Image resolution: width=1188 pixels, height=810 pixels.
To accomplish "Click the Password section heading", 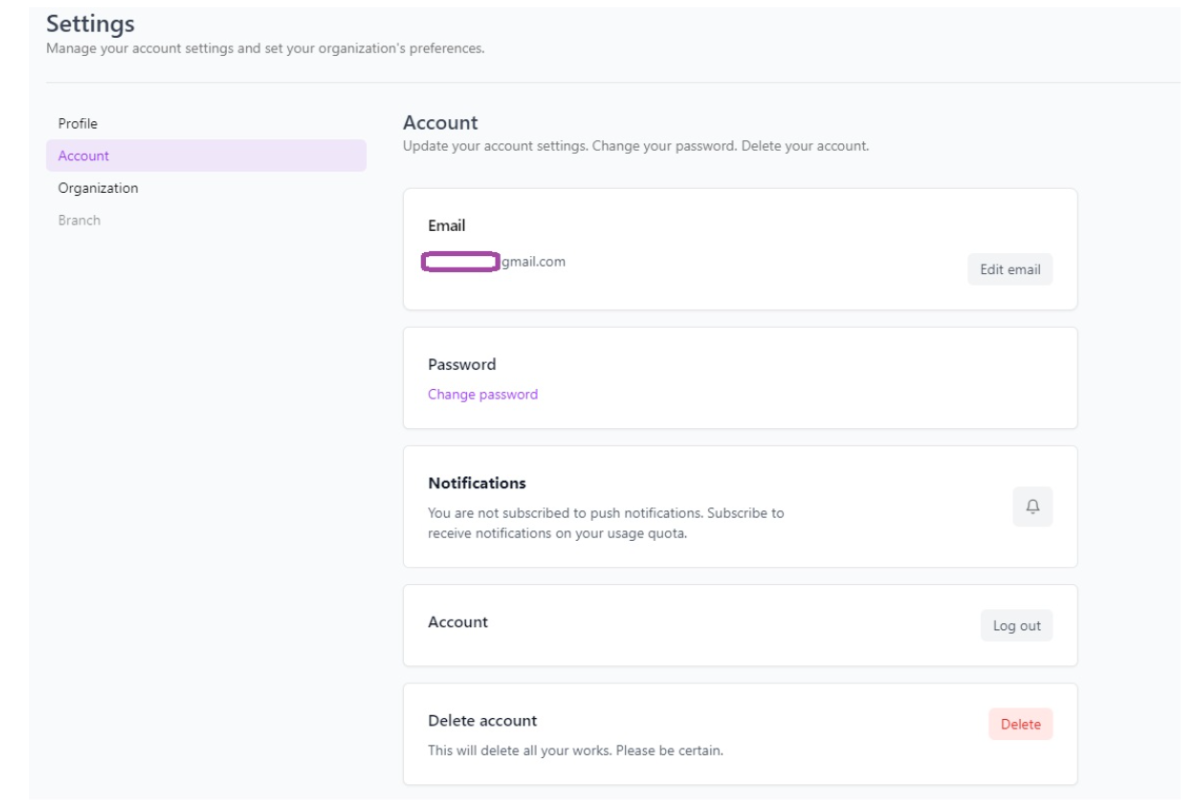I will coord(457,362).
